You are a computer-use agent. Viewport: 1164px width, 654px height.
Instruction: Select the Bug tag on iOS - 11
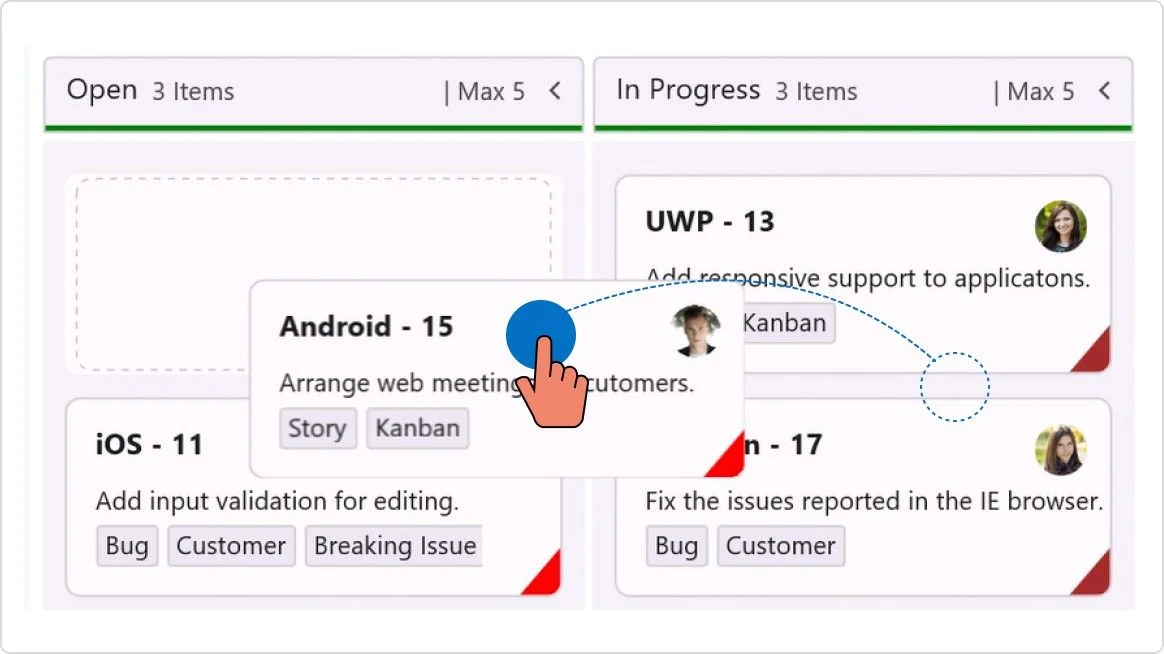tap(127, 546)
